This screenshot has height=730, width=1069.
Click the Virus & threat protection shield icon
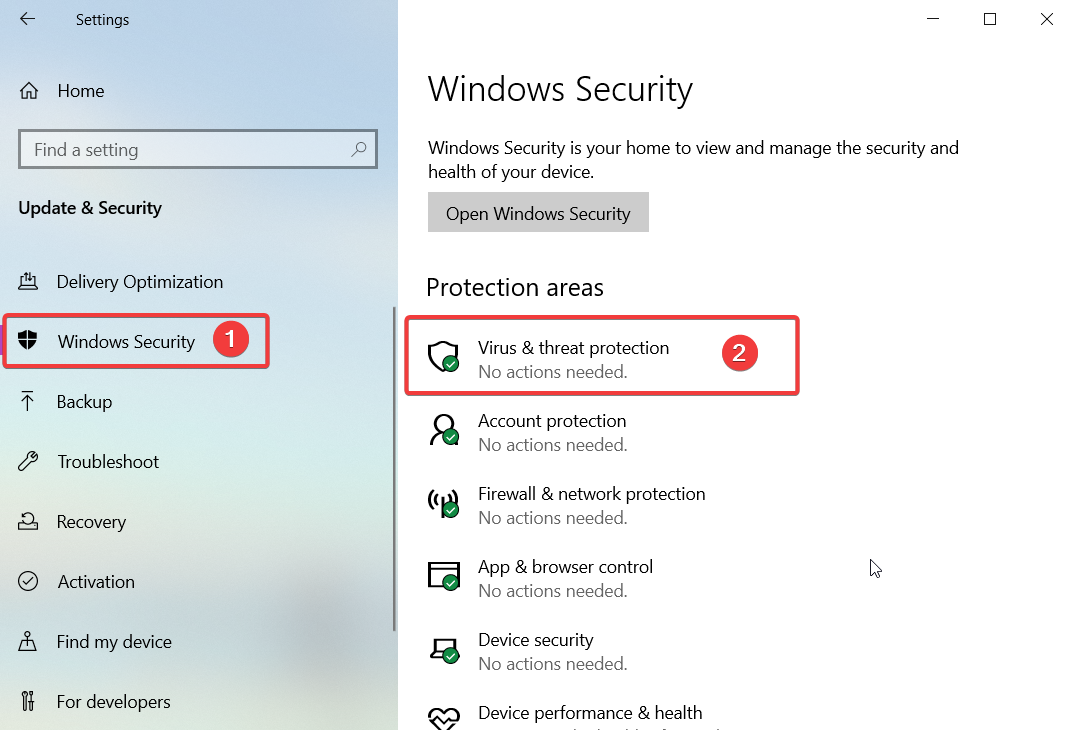443,356
